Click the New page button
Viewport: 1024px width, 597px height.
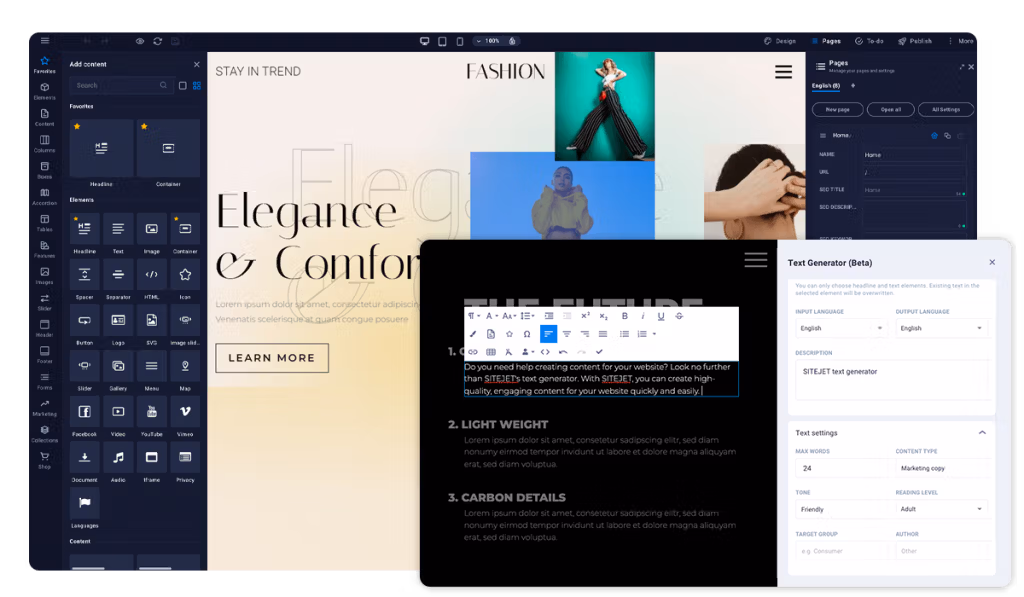838,109
